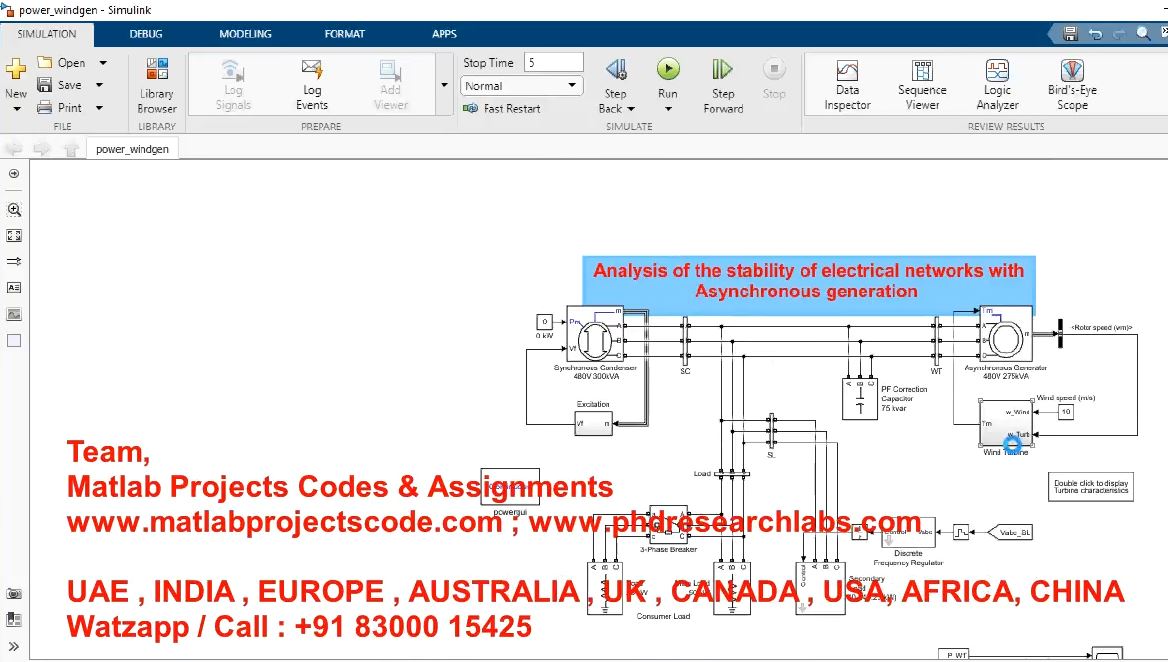Click Fit to View in the left palette
The width and height of the screenshot is (1168, 662).
(14, 235)
